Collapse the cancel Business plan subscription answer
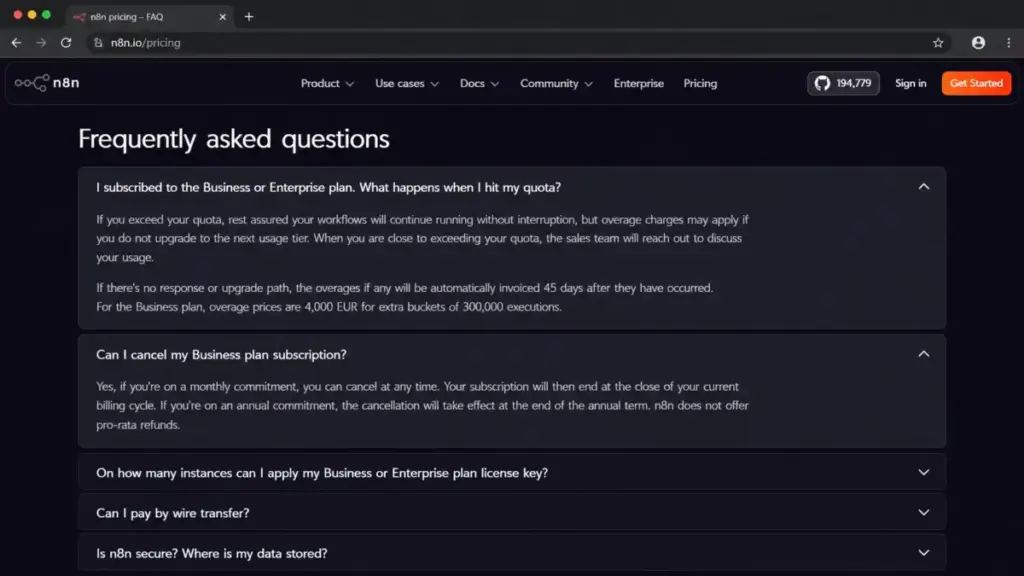This screenshot has width=1024, height=576. 923,354
